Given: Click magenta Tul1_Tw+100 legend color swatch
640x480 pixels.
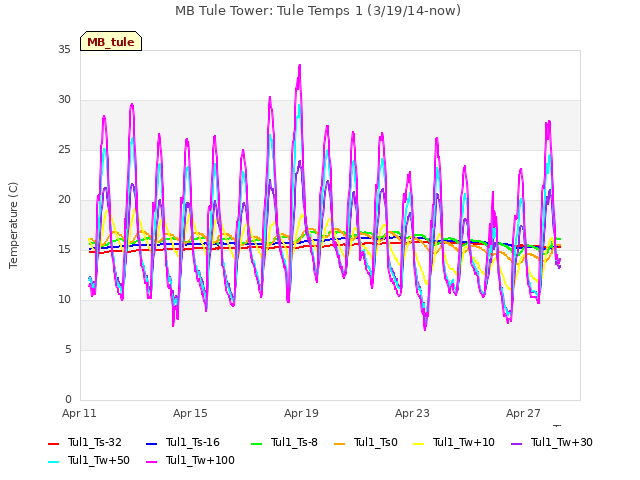Looking at the screenshot, I should [151, 461].
